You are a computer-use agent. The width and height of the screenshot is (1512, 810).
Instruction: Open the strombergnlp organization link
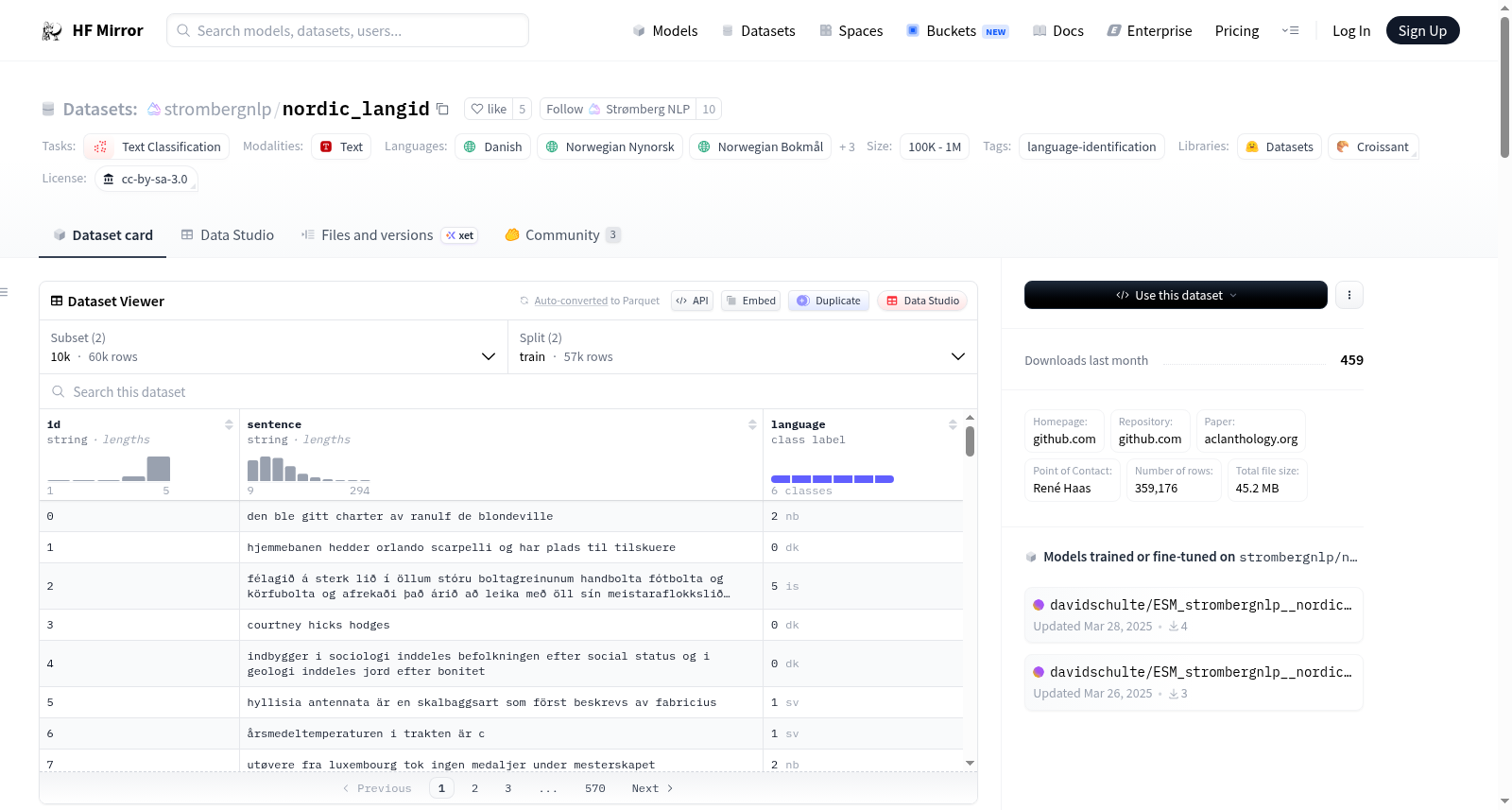217,109
